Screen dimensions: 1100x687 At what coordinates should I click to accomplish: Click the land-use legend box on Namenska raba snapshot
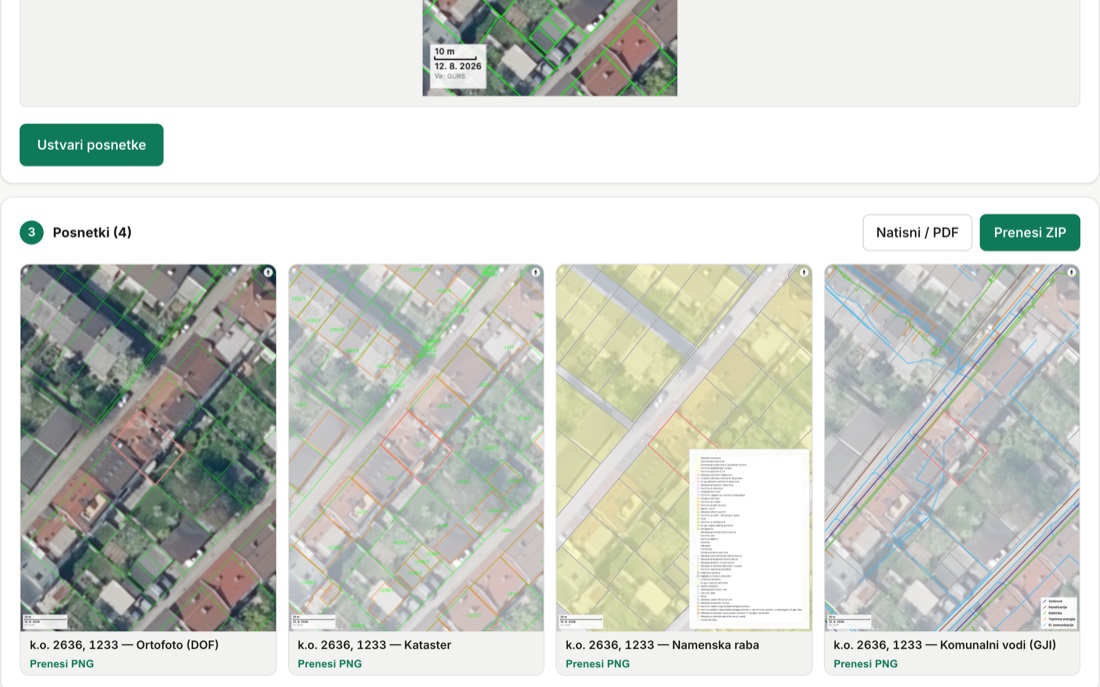click(x=749, y=538)
